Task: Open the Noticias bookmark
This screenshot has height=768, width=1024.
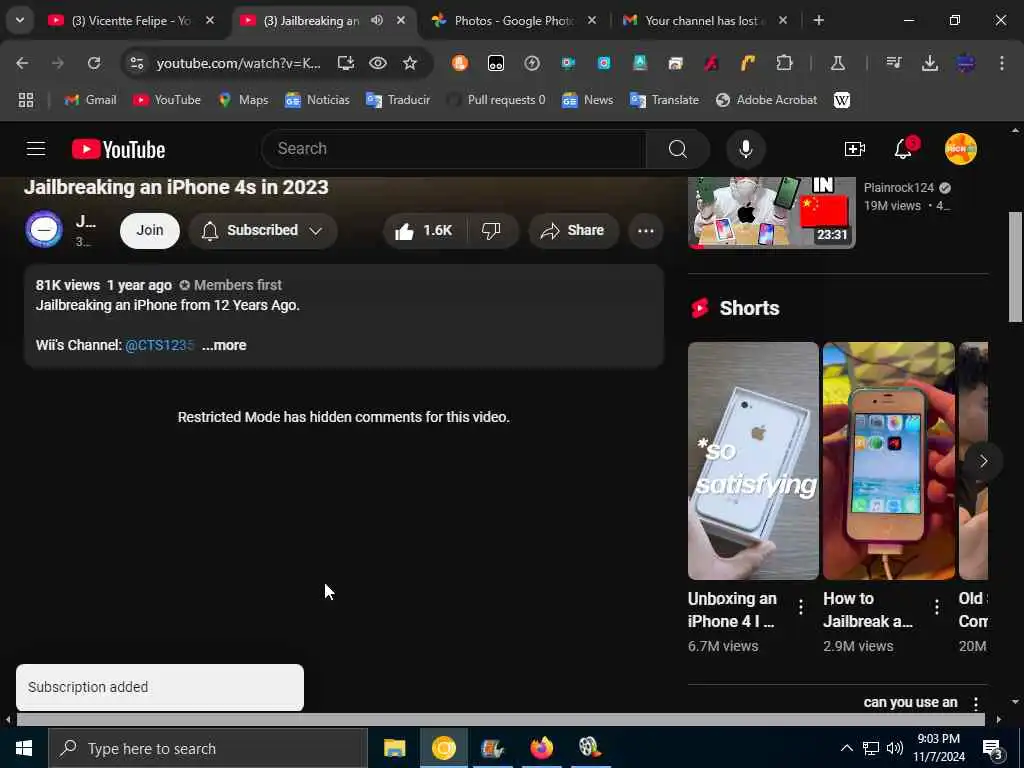Action: coord(317,100)
